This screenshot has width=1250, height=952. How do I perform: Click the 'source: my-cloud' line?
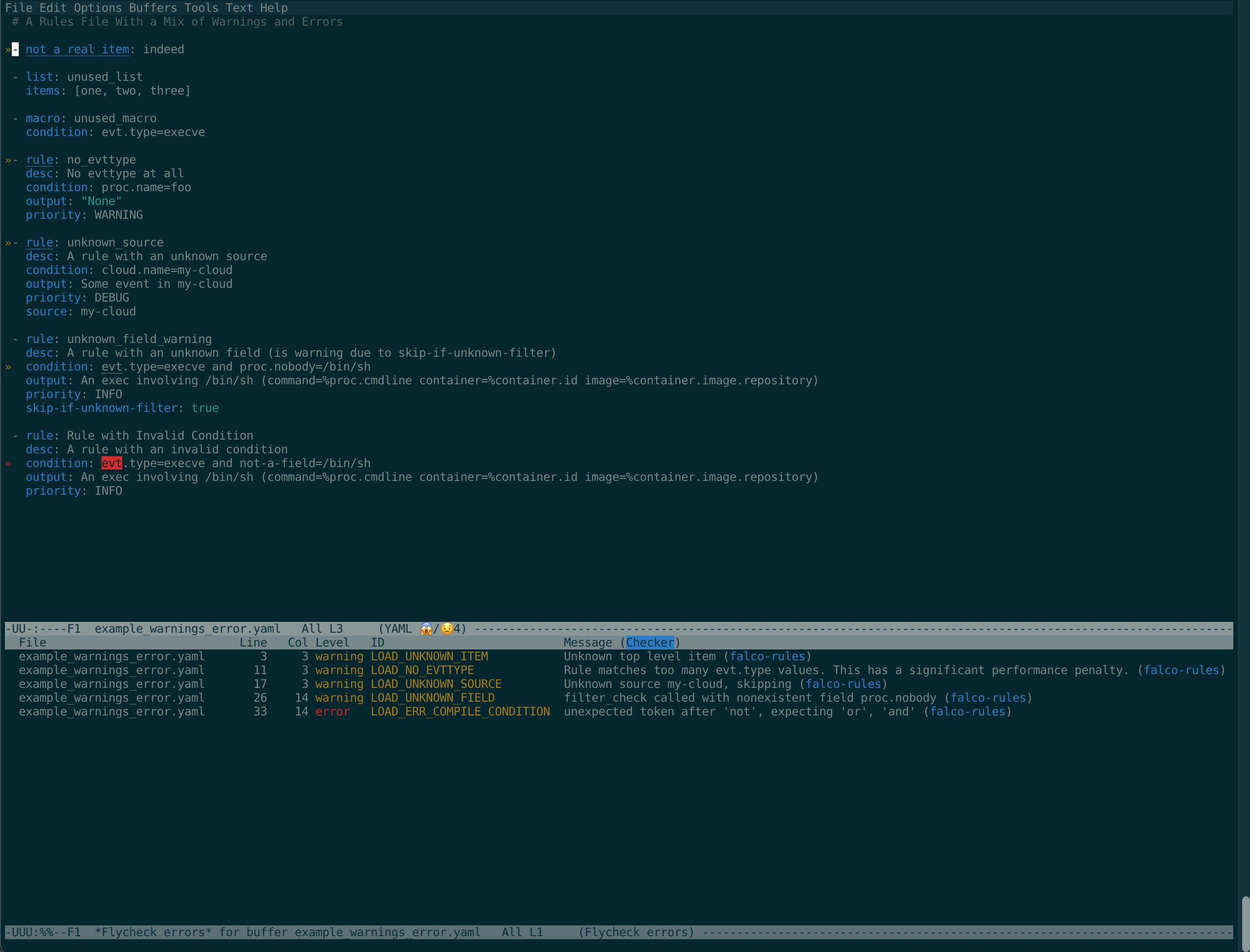(x=80, y=311)
